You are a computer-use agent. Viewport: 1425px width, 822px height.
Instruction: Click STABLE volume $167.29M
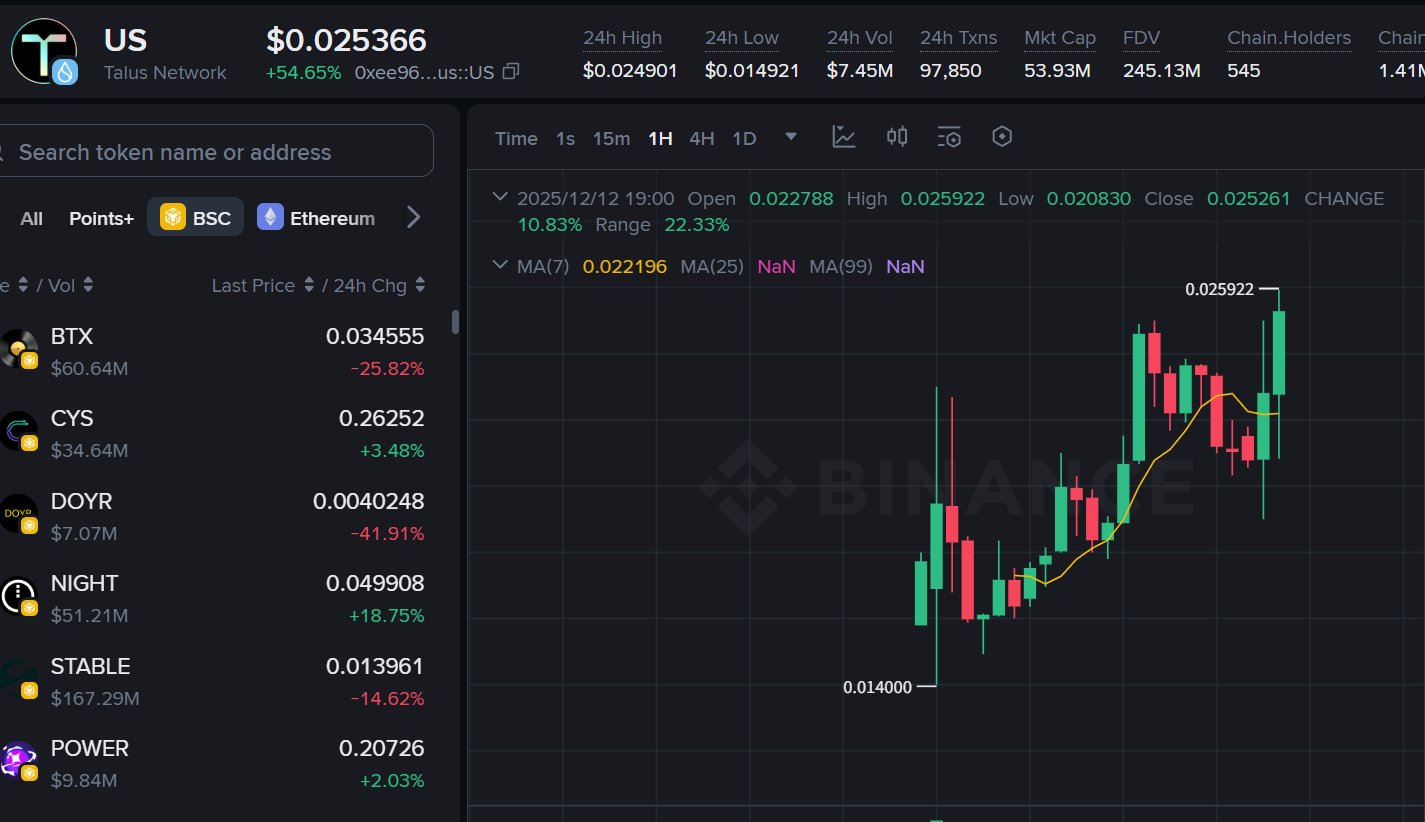(95, 697)
